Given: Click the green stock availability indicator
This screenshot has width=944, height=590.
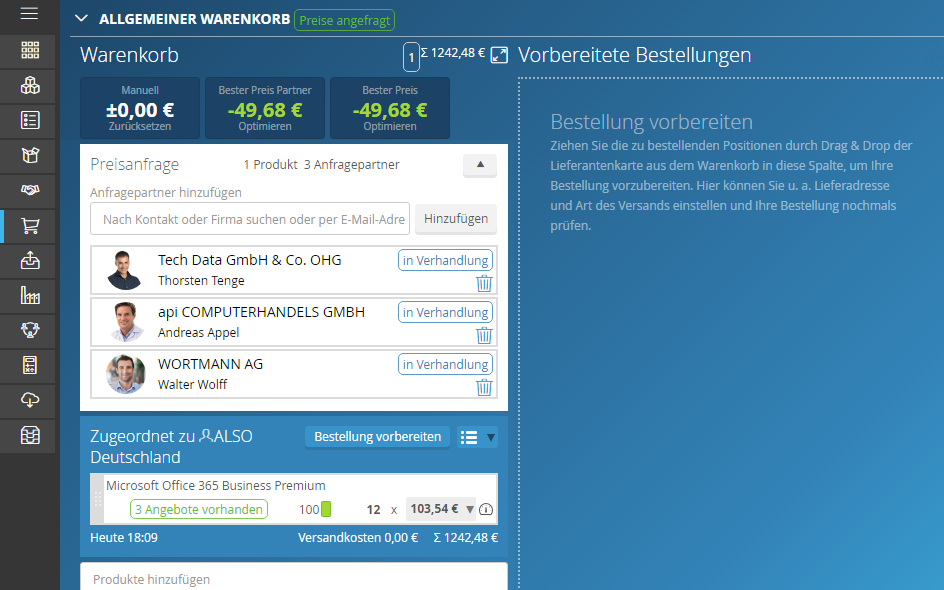Looking at the screenshot, I should coord(325,510).
